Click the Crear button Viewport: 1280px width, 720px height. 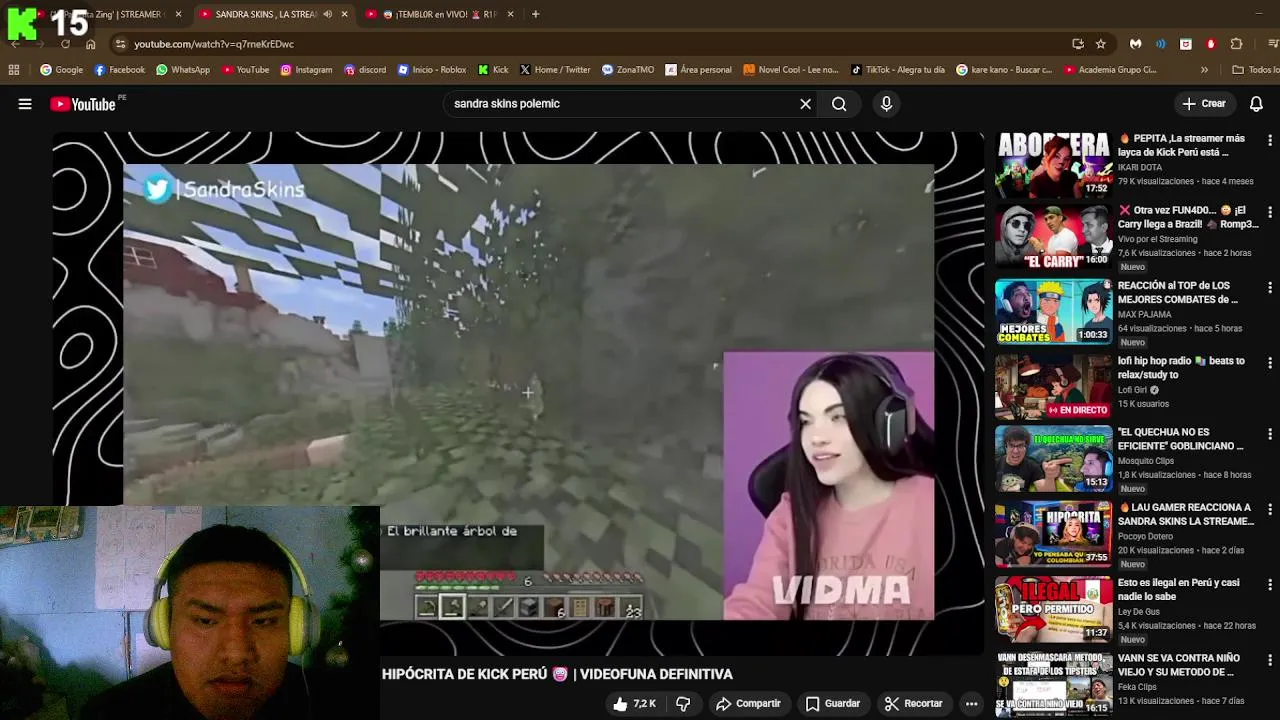[1204, 104]
